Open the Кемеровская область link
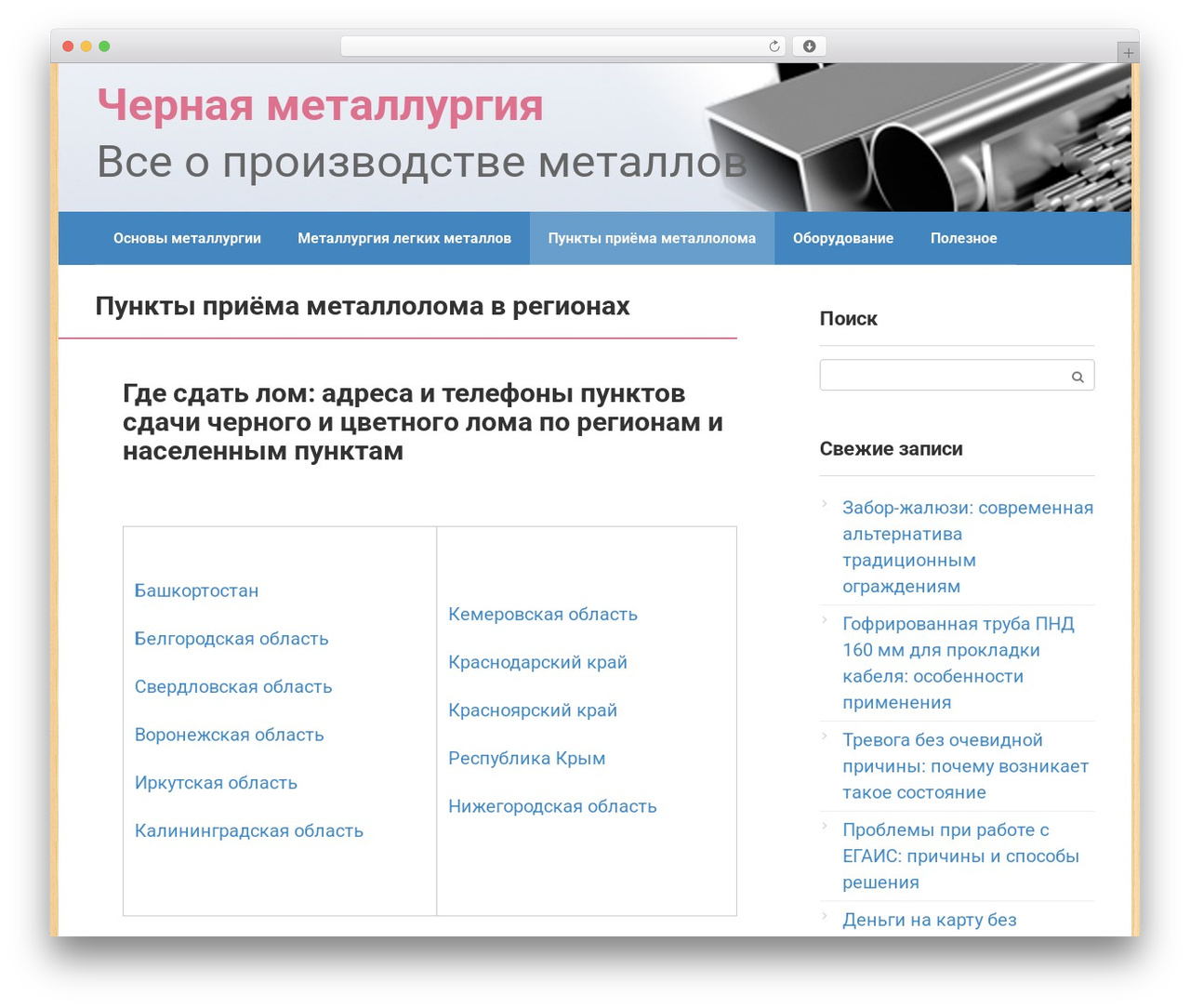This screenshot has width=1190, height=1008. (x=543, y=615)
